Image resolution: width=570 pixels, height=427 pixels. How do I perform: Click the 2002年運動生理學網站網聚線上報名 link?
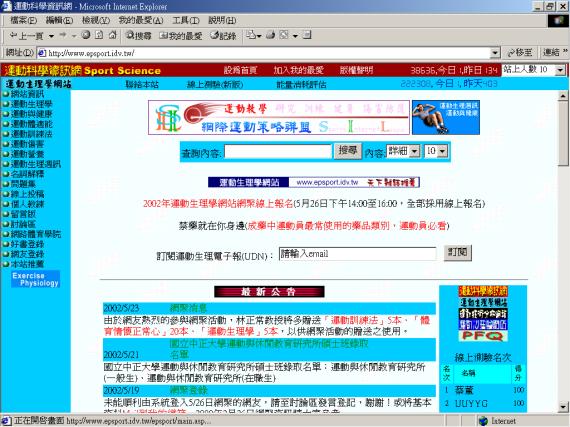coord(218,204)
